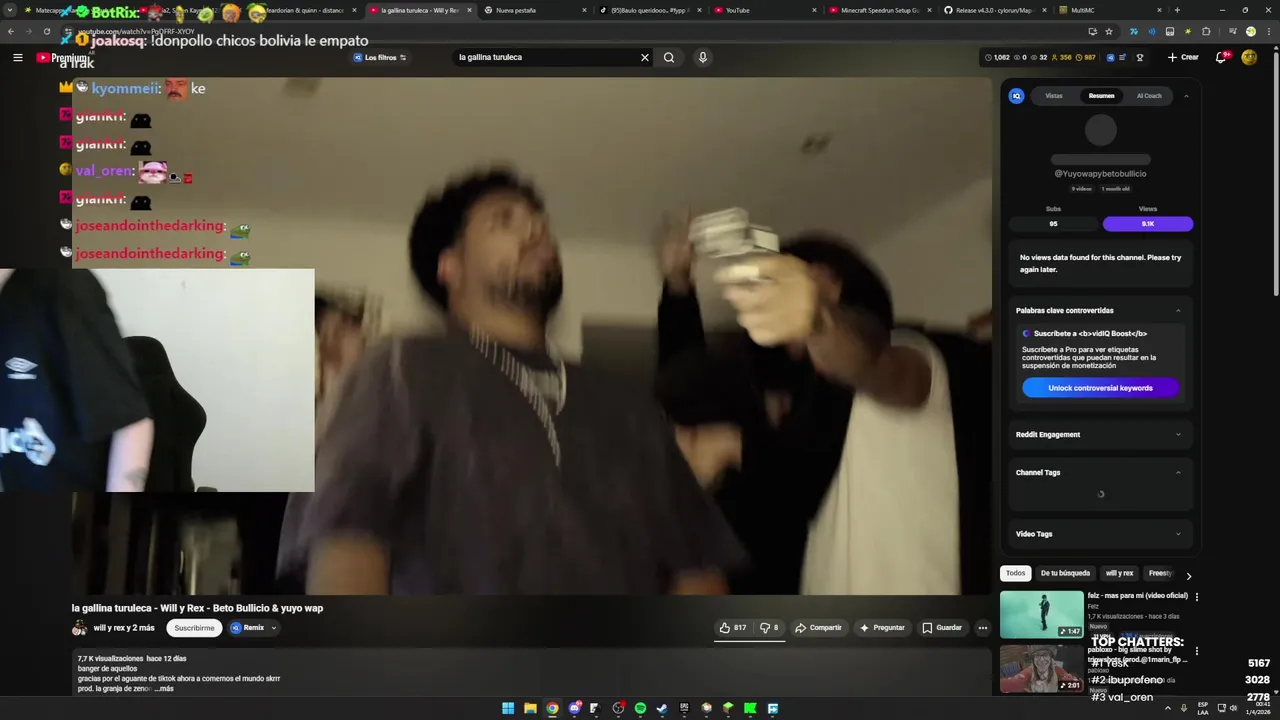Collapse the Channel Tags section

[1178, 473]
